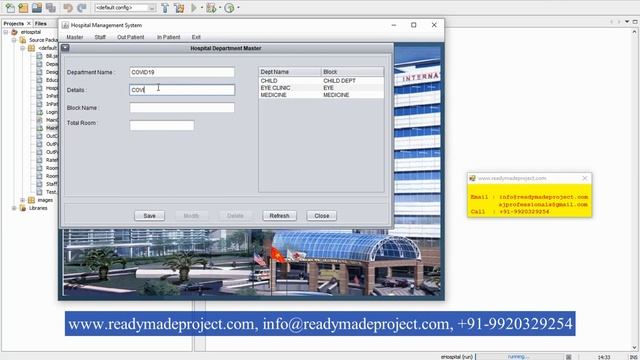The image size is (640, 360).
Task: Click the disabled Delete button
Action: coord(235,216)
